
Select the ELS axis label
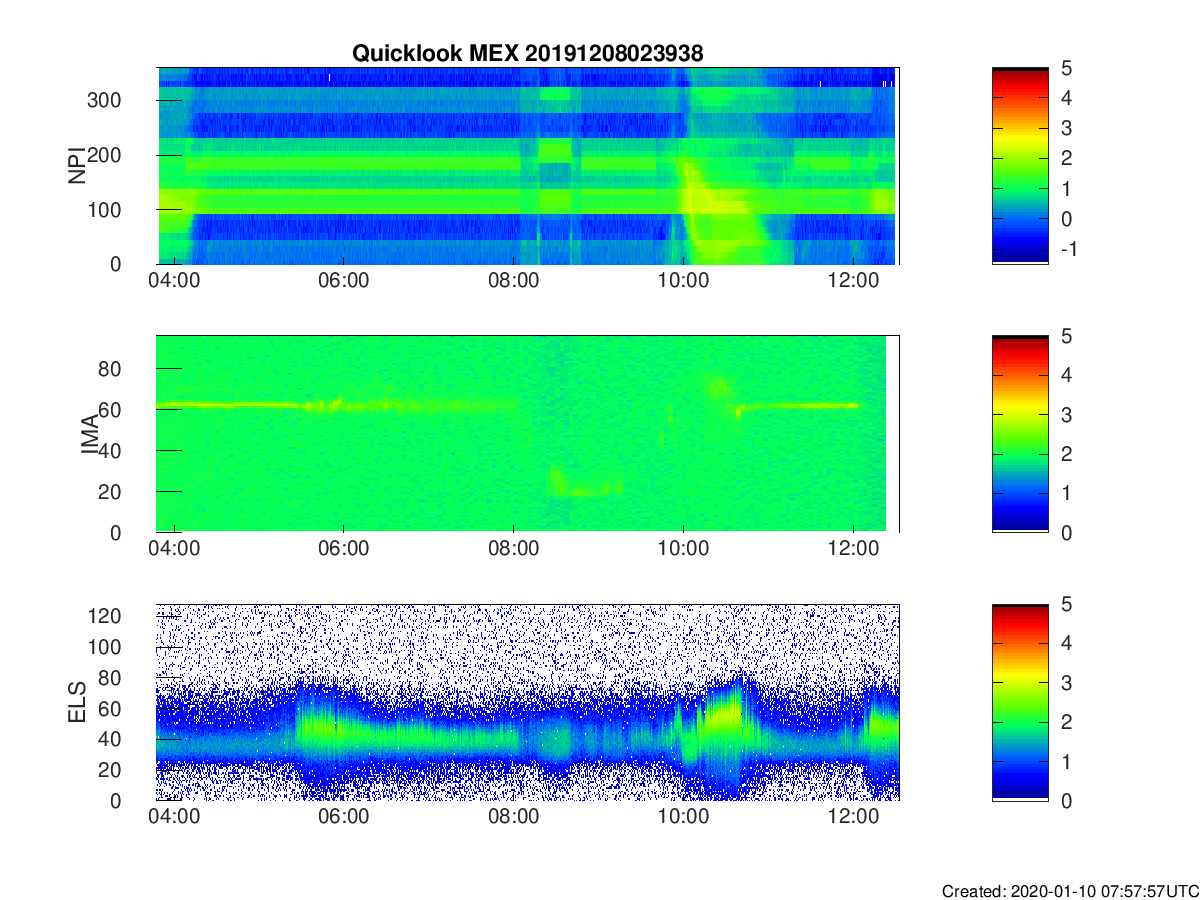(76, 702)
